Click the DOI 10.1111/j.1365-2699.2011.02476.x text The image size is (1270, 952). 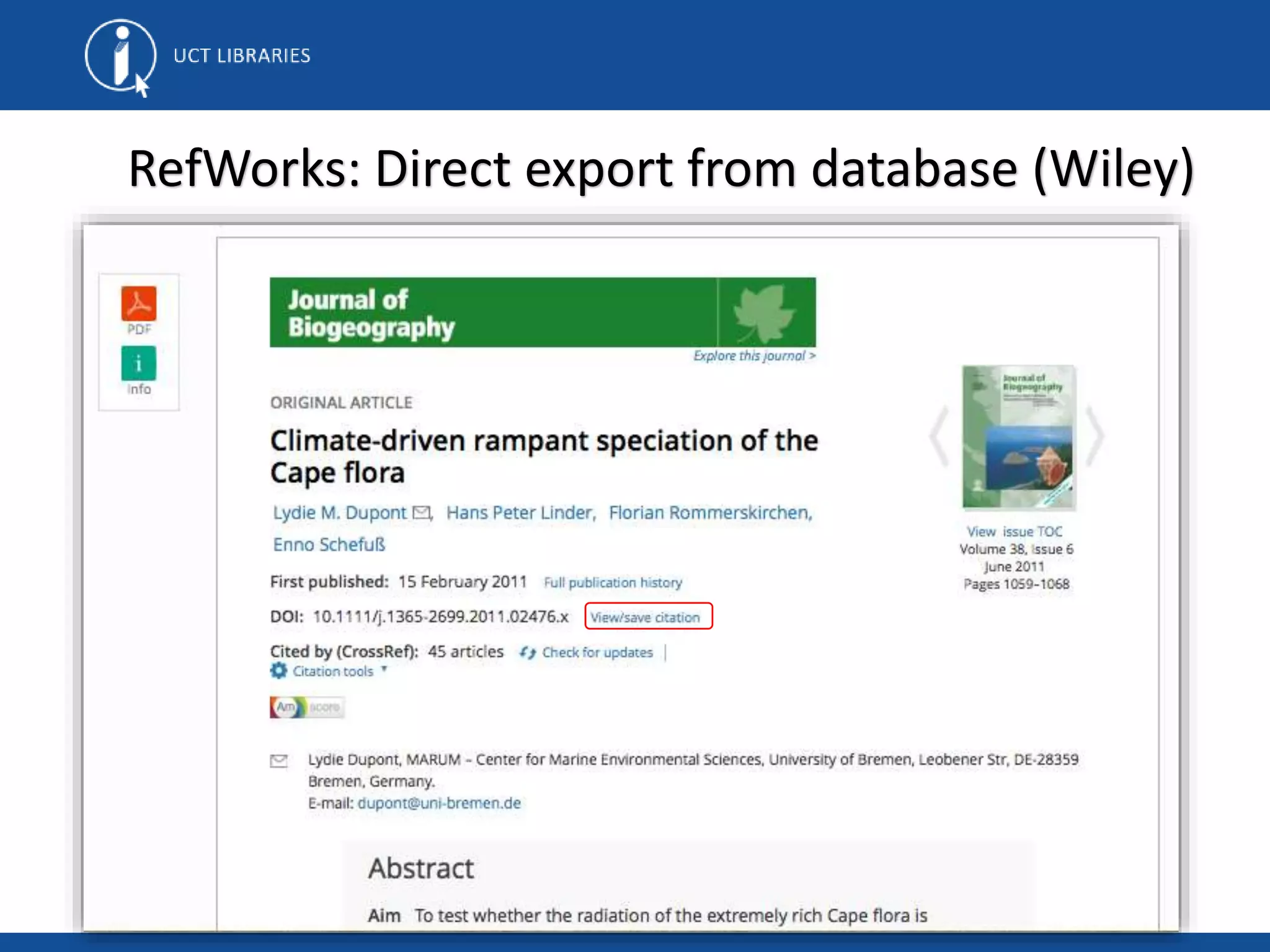440,617
